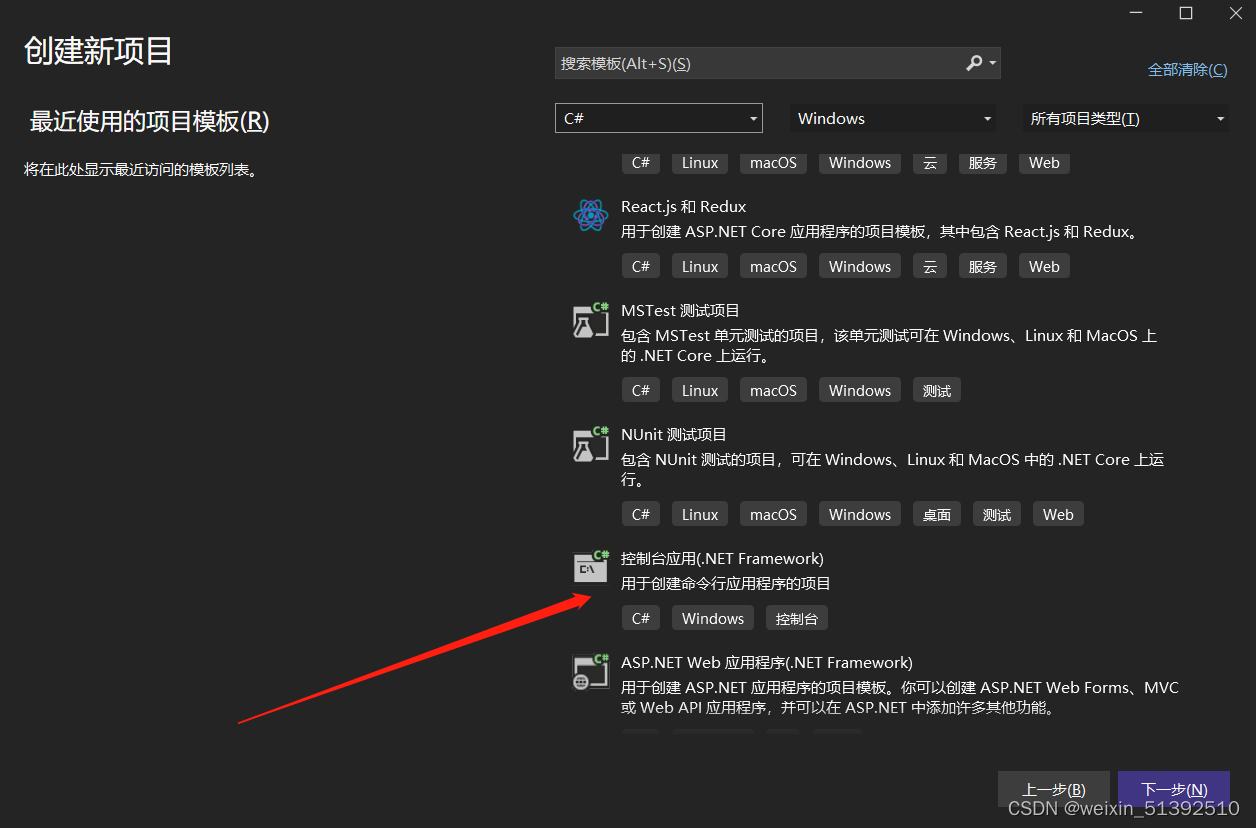Select the MSTest 测试项目 template title
Screen dimensions: 1256x828
[x=680, y=310]
